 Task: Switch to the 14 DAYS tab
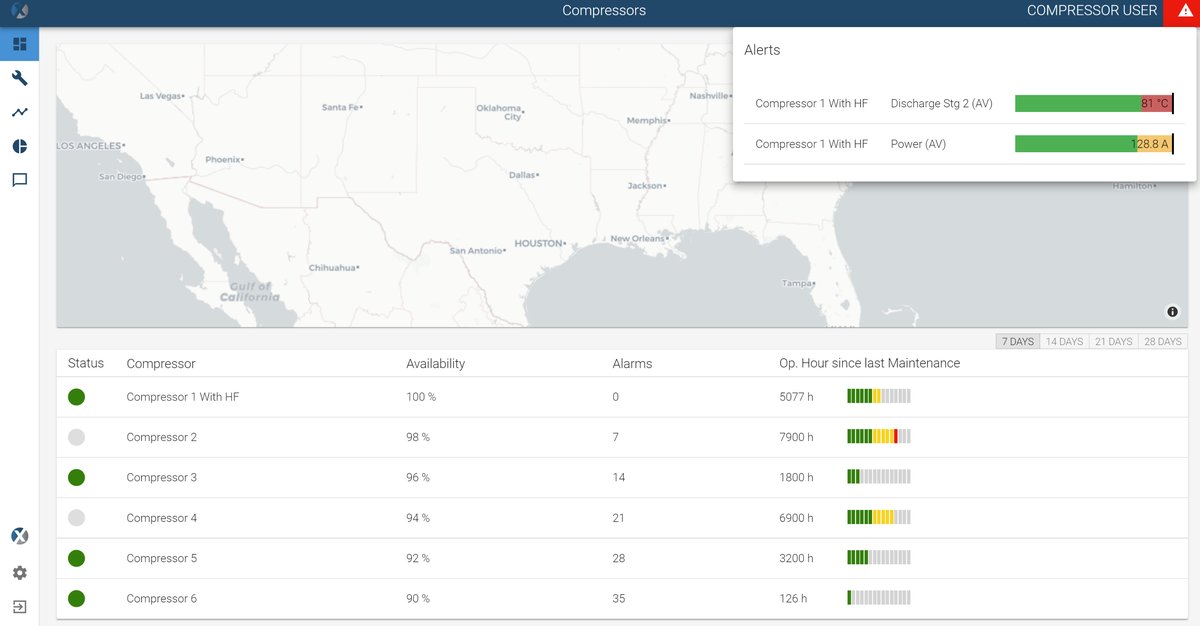click(1063, 341)
